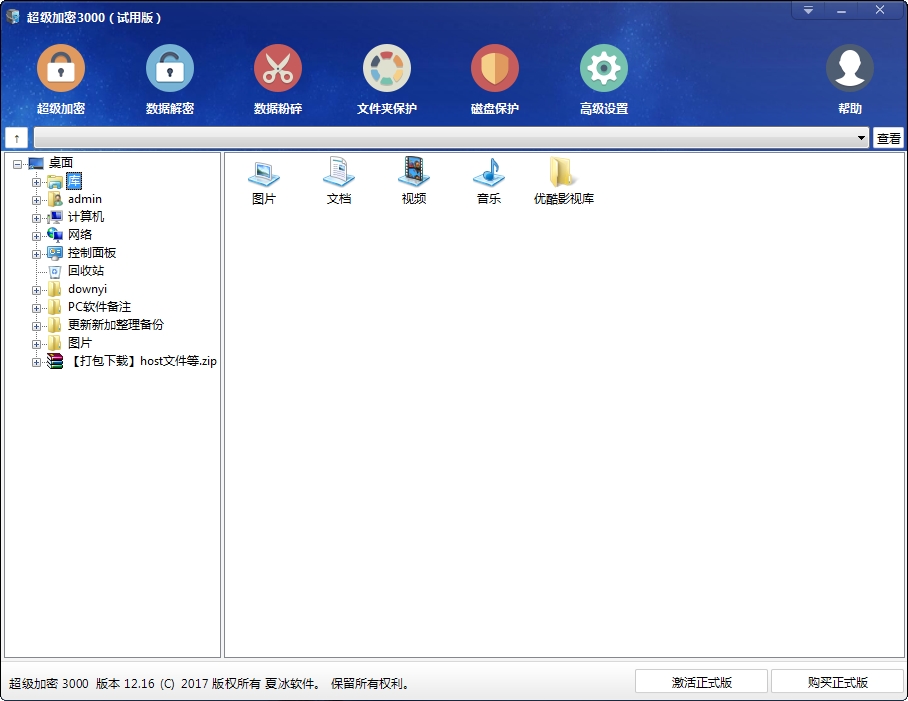
Task: Expand the admin node in the tree
Action: [x=36, y=199]
